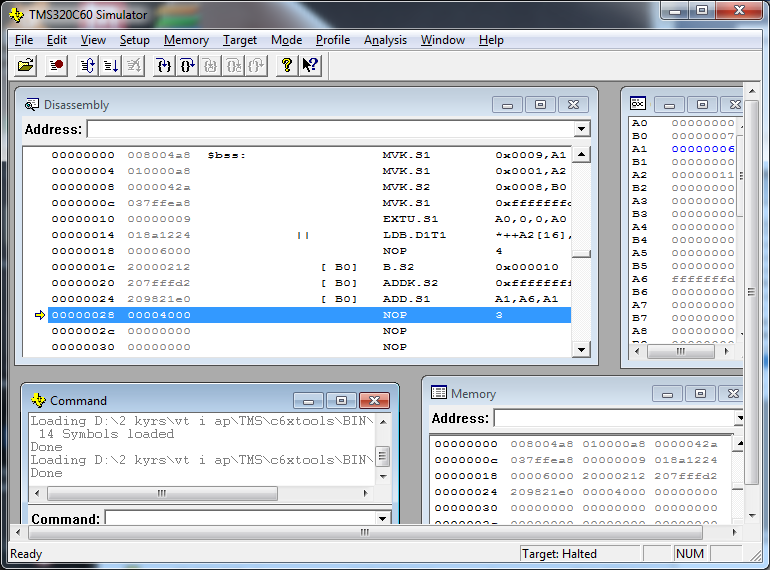This screenshot has height=570, width=770.
Task: Click the Memory Address input field
Action: click(614, 418)
